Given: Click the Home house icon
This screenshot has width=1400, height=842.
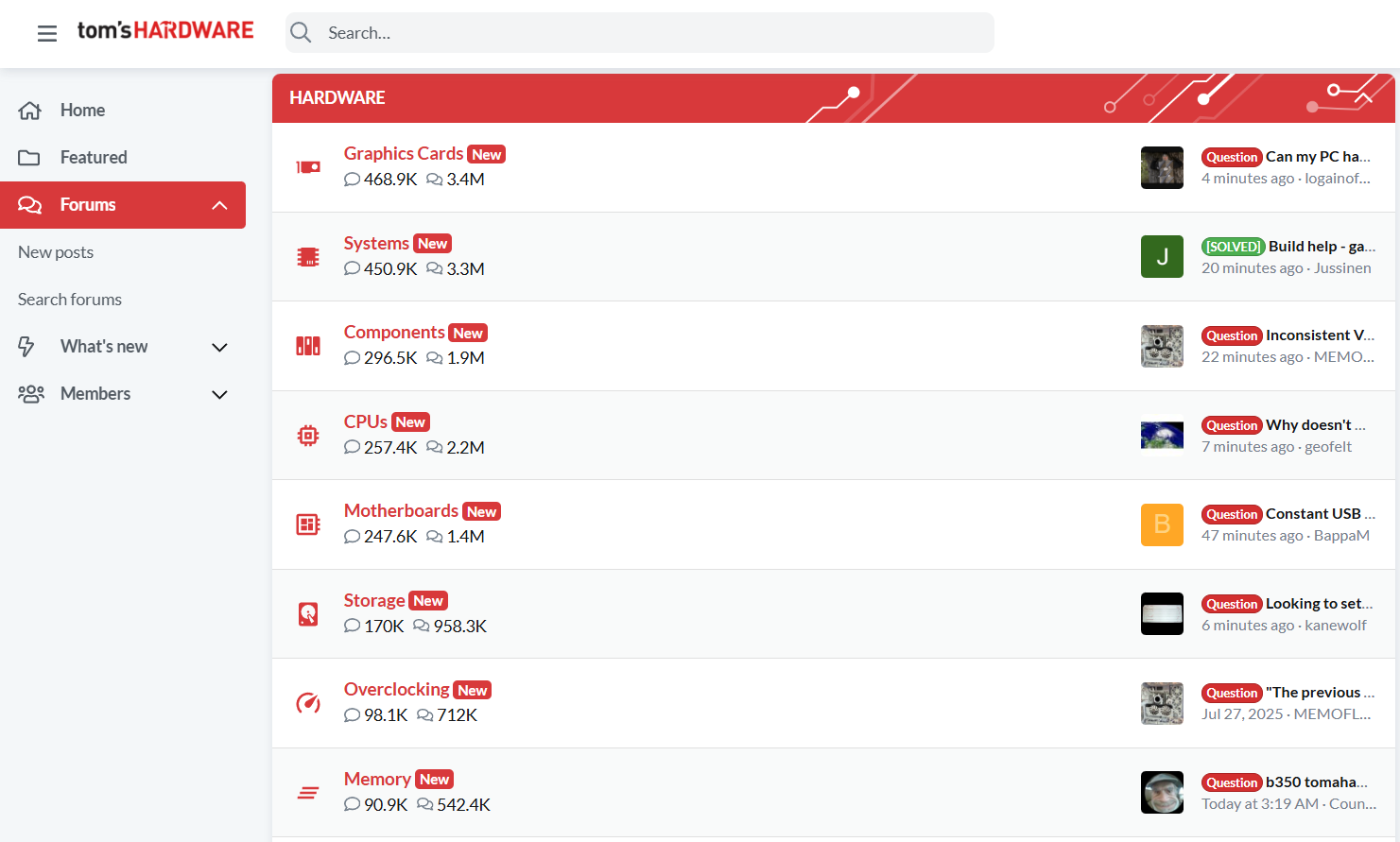Looking at the screenshot, I should coord(29,111).
